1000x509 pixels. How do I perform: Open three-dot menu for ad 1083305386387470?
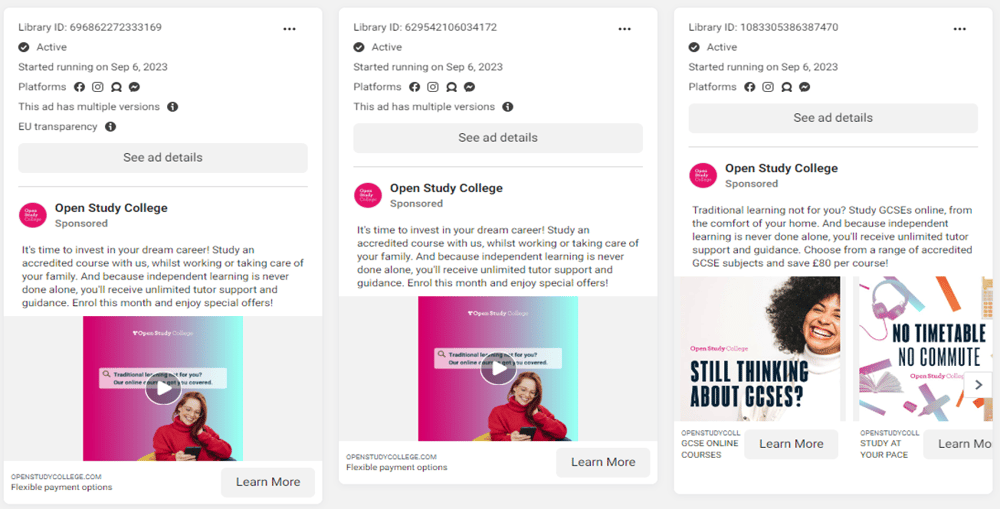[959, 29]
